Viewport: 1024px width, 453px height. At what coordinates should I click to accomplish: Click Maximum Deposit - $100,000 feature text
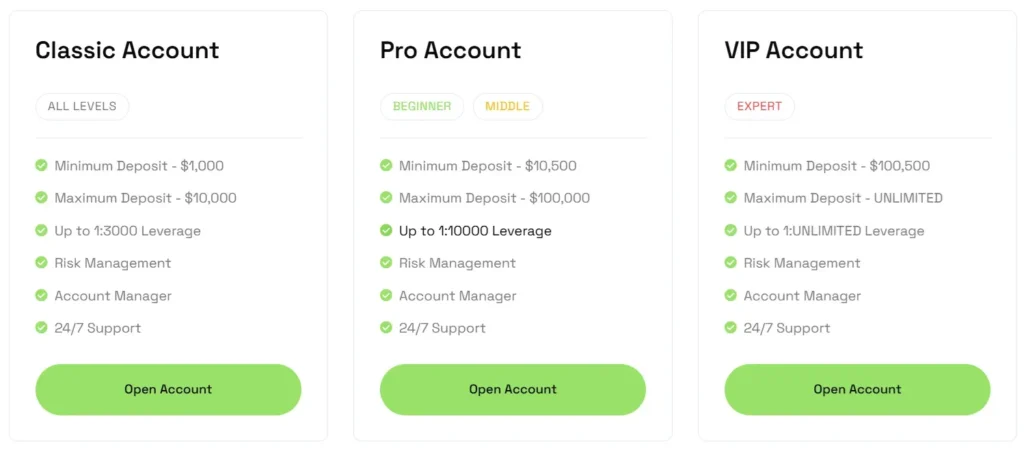[494, 198]
